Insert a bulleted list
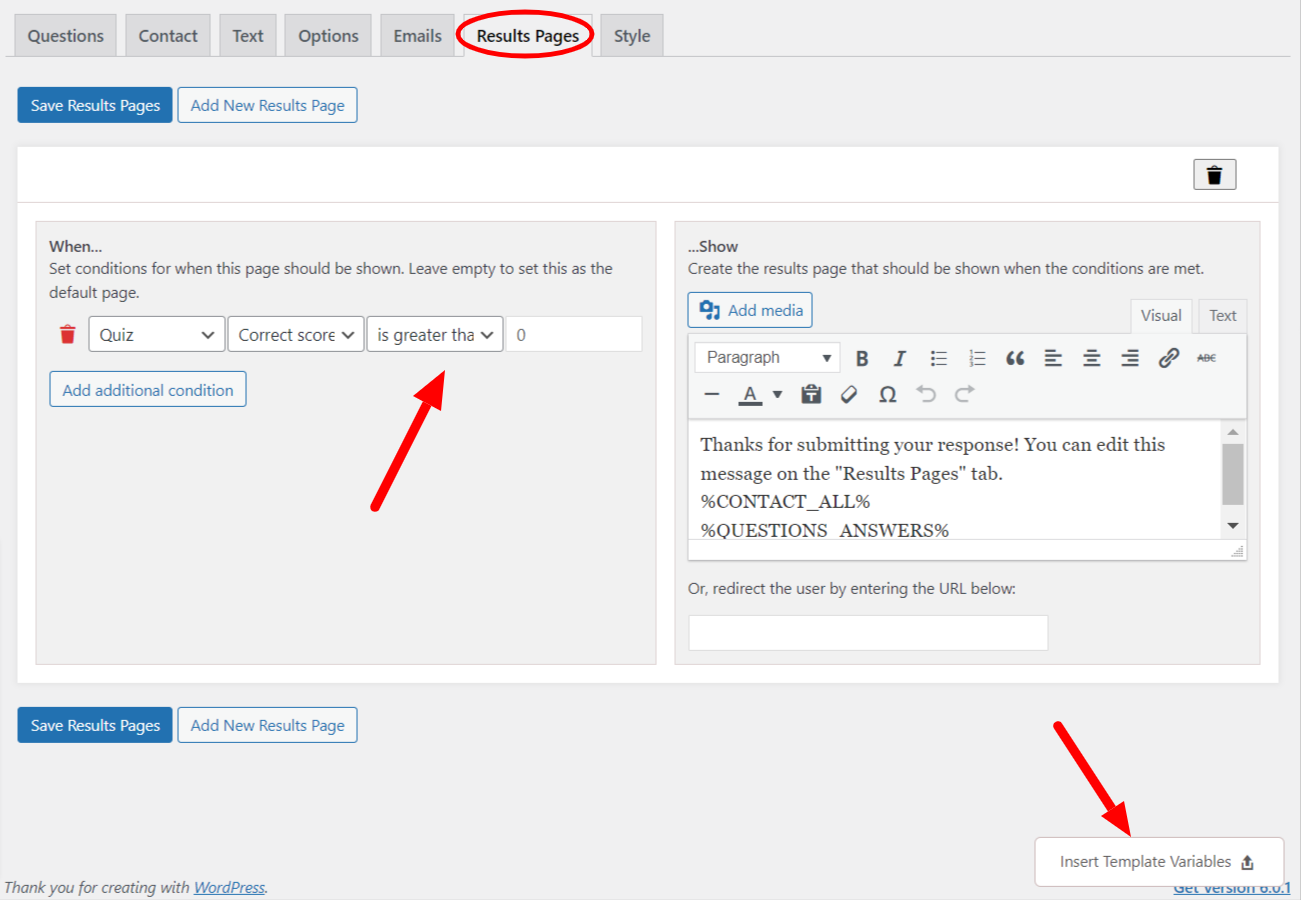 click(938, 357)
